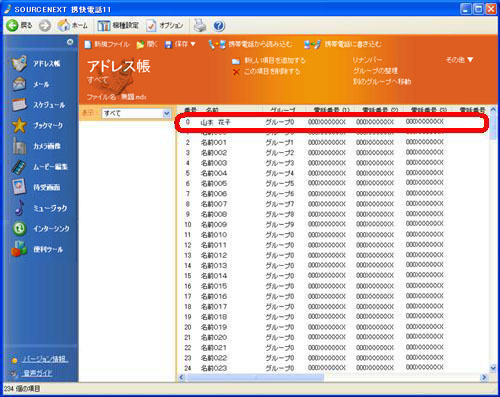The width and height of the screenshot is (500, 397).
Task: Open the 保存 dropdown arrow
Action: coord(193,44)
